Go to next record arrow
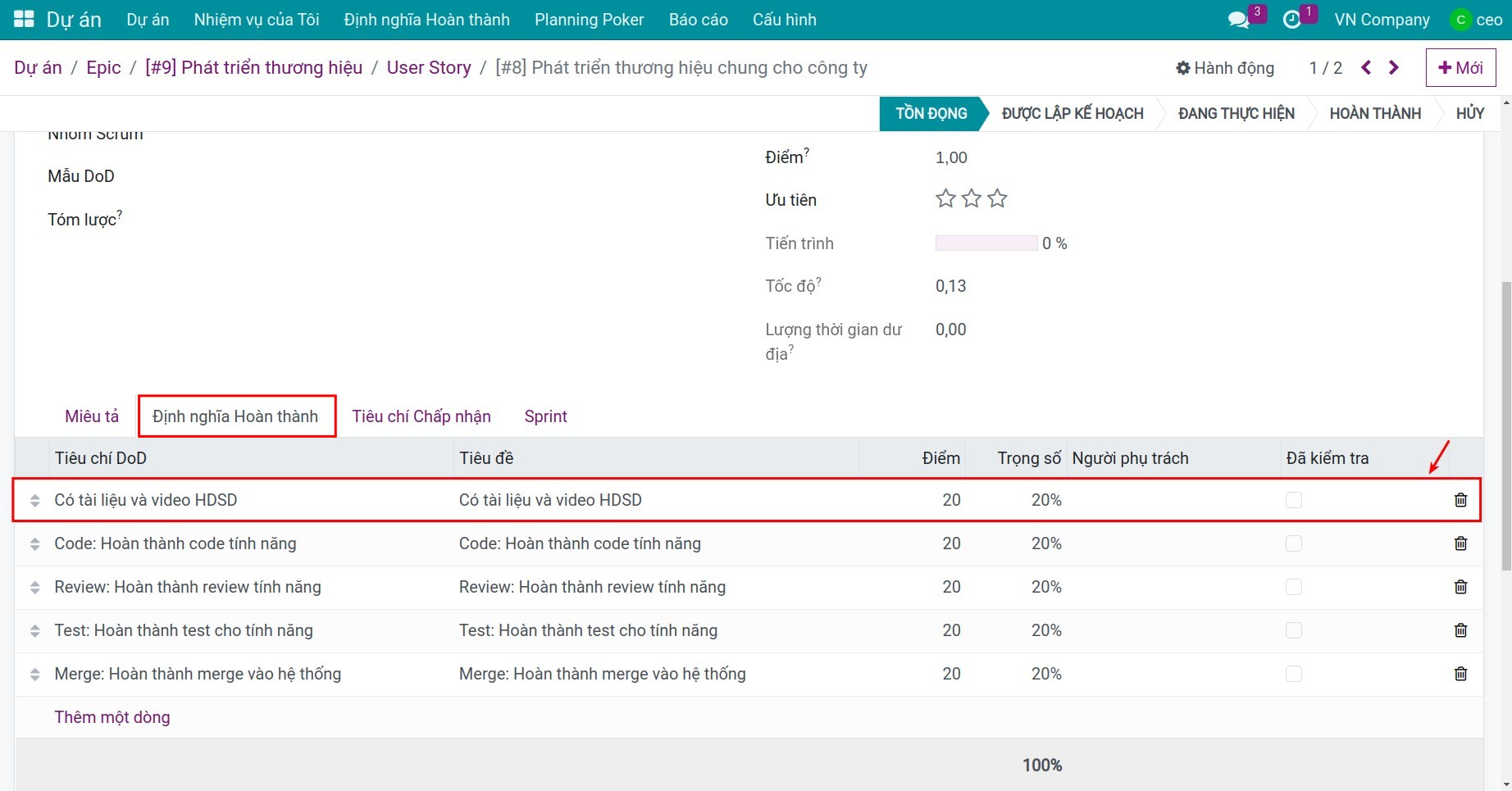 [1394, 68]
